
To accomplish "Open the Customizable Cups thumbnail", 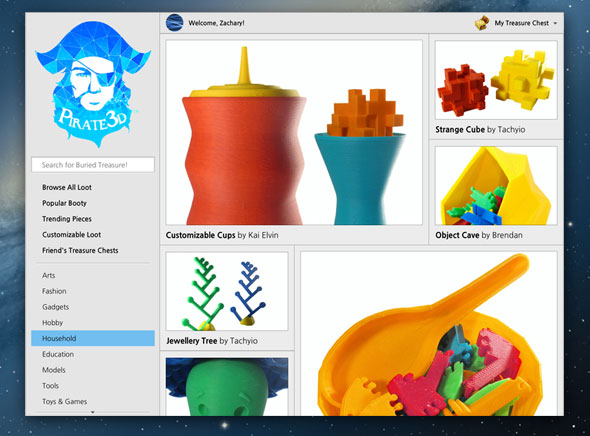I will pos(294,132).
